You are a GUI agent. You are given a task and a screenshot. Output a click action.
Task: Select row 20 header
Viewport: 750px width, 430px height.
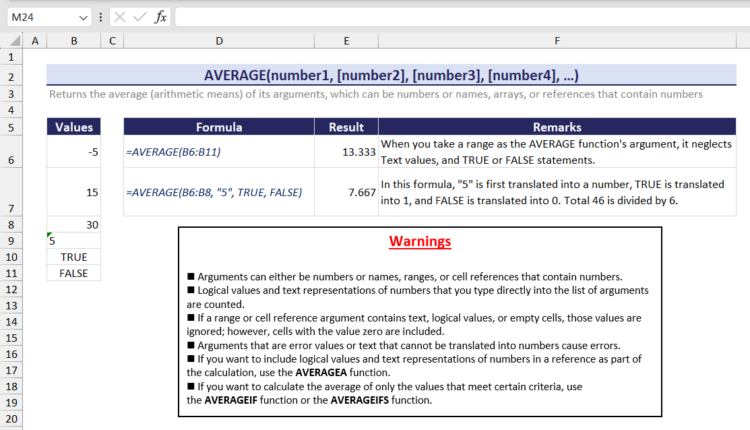pyautogui.click(x=11, y=419)
